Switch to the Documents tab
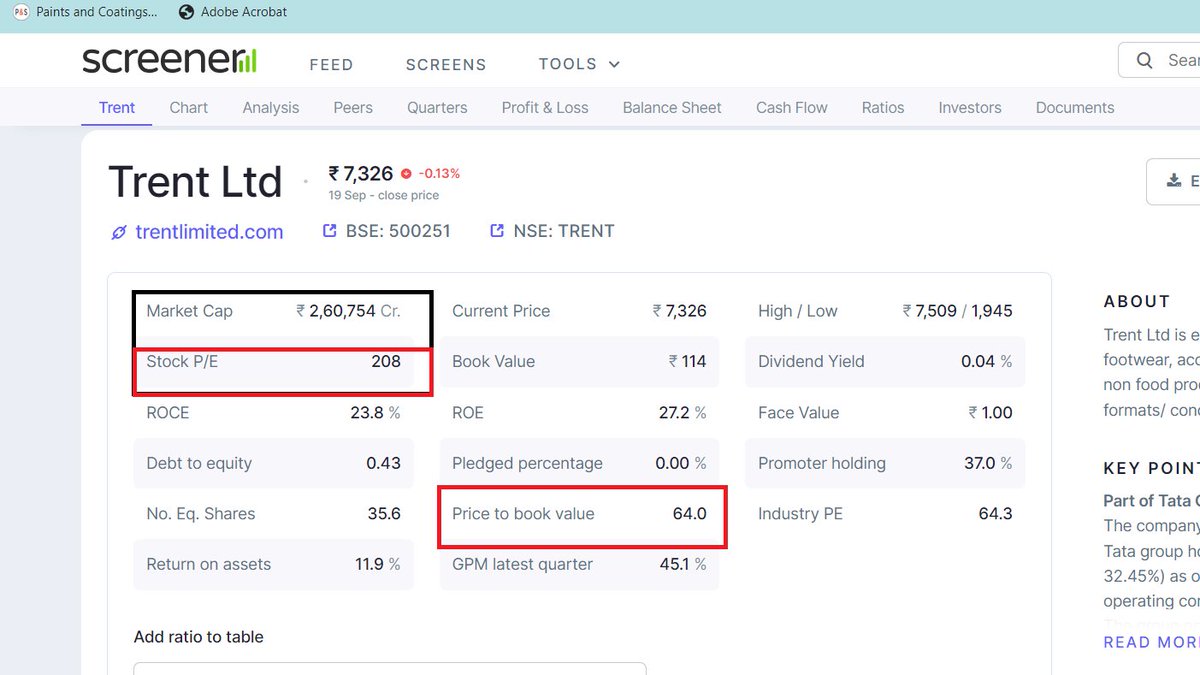This screenshot has width=1200, height=675. point(1075,108)
